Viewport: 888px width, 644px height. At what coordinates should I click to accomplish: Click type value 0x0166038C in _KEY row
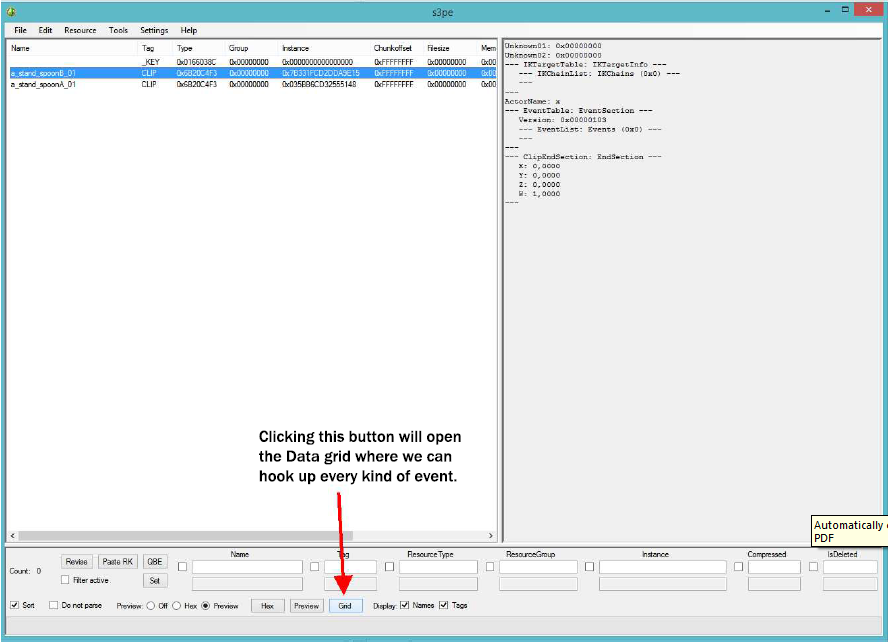[196, 62]
